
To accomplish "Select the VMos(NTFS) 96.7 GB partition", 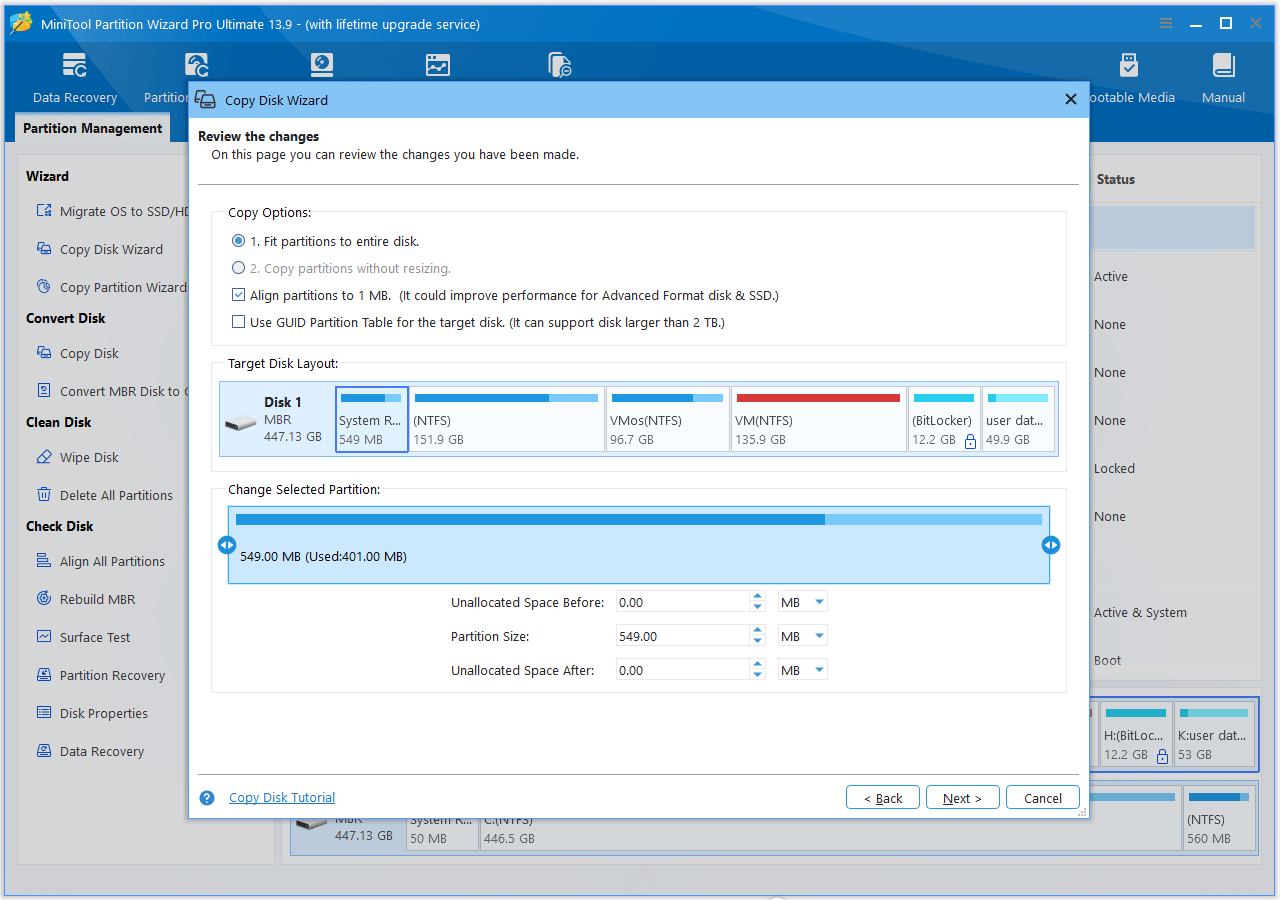I will (667, 419).
